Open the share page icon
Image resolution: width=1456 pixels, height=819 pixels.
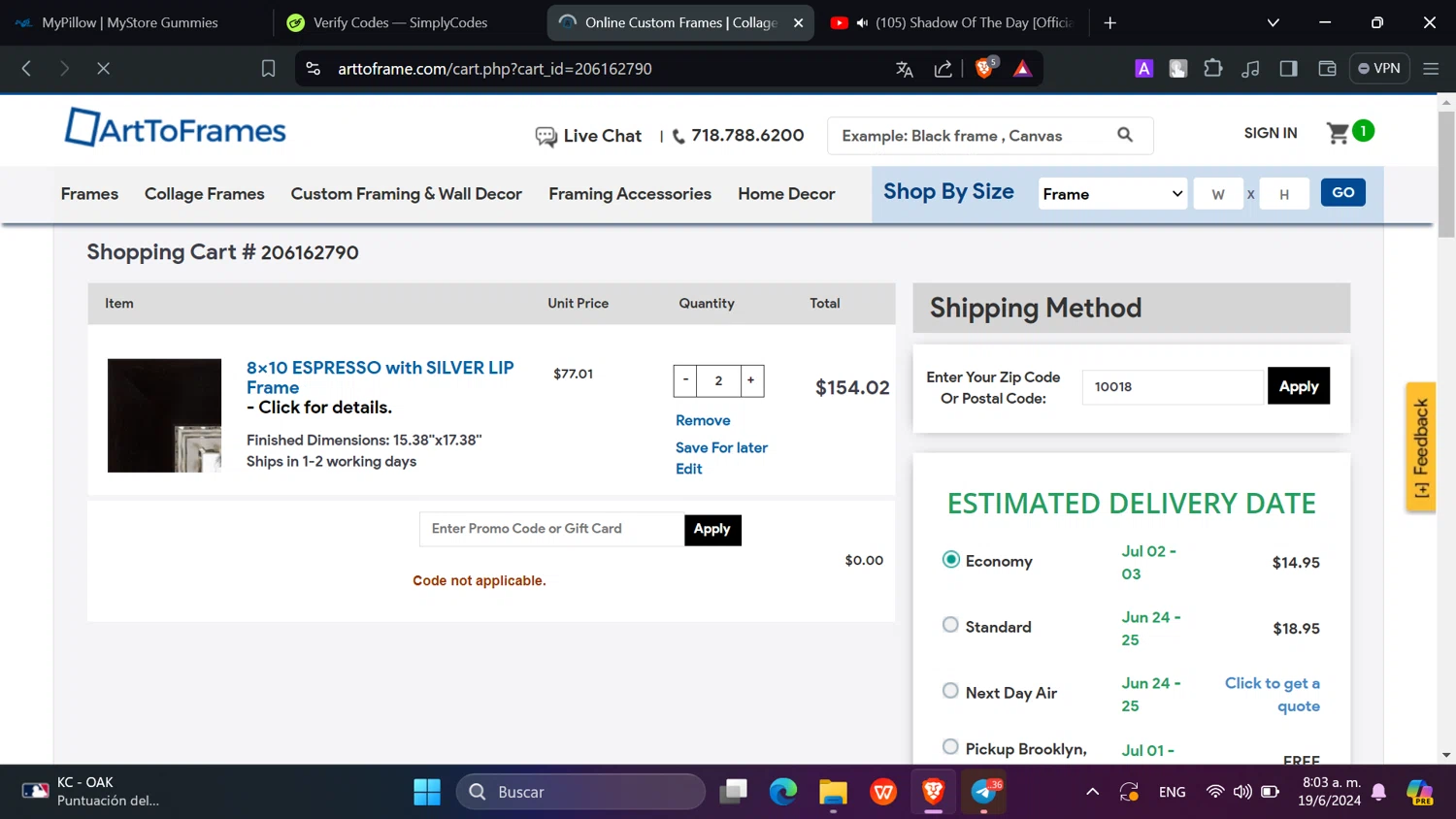943,68
